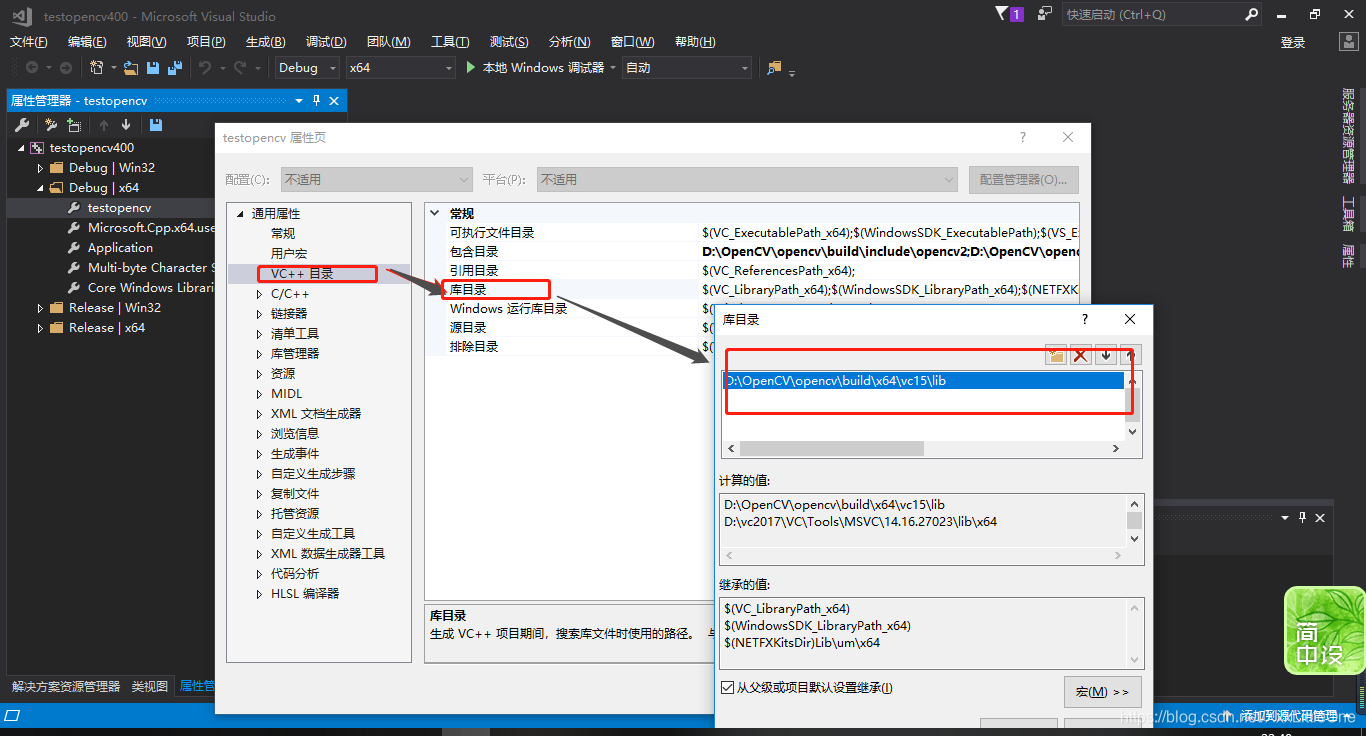Select the Application property sheet item
This screenshot has width=1366, height=736.
click(120, 248)
